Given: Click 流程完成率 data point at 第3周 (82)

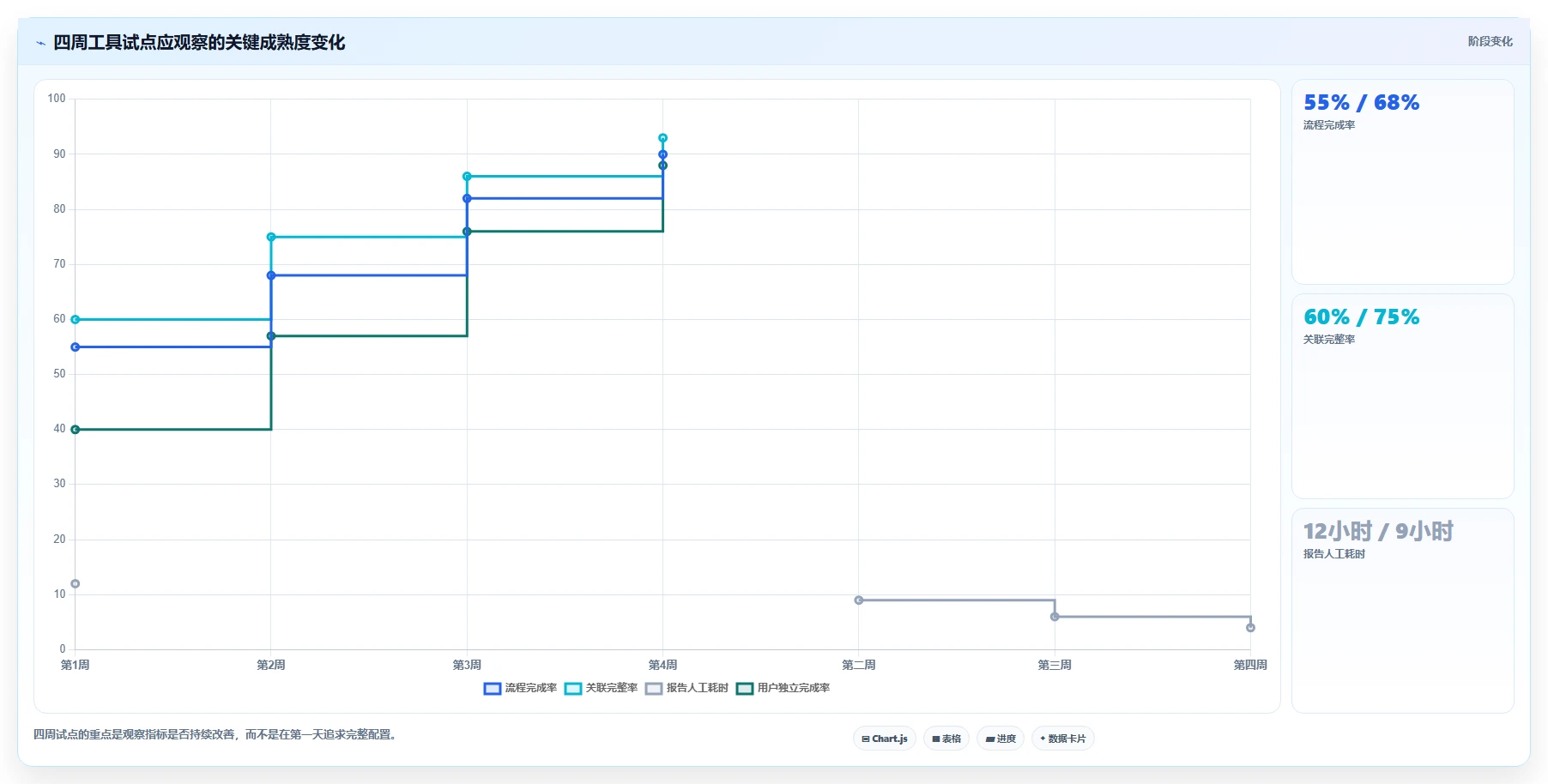Looking at the screenshot, I should [467, 198].
